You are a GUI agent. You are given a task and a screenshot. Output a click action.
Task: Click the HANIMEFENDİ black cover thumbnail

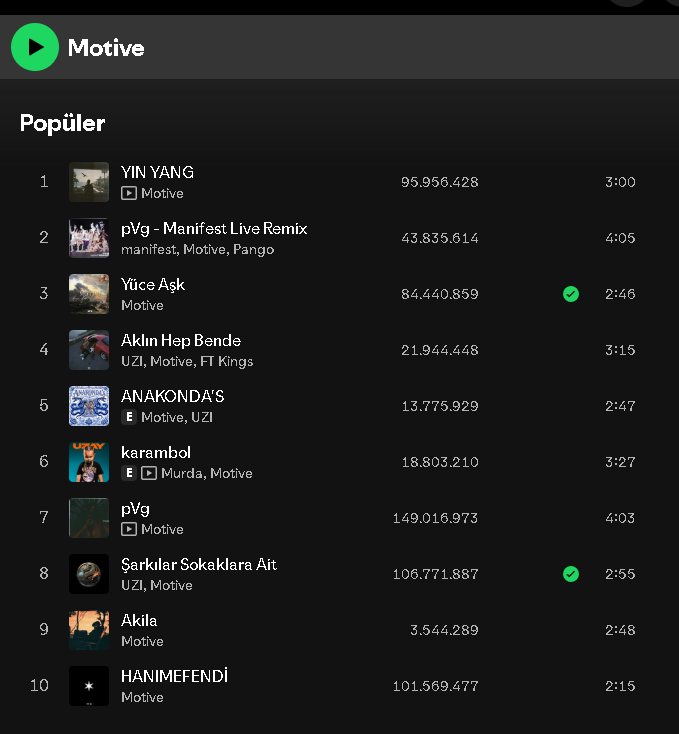tap(89, 686)
